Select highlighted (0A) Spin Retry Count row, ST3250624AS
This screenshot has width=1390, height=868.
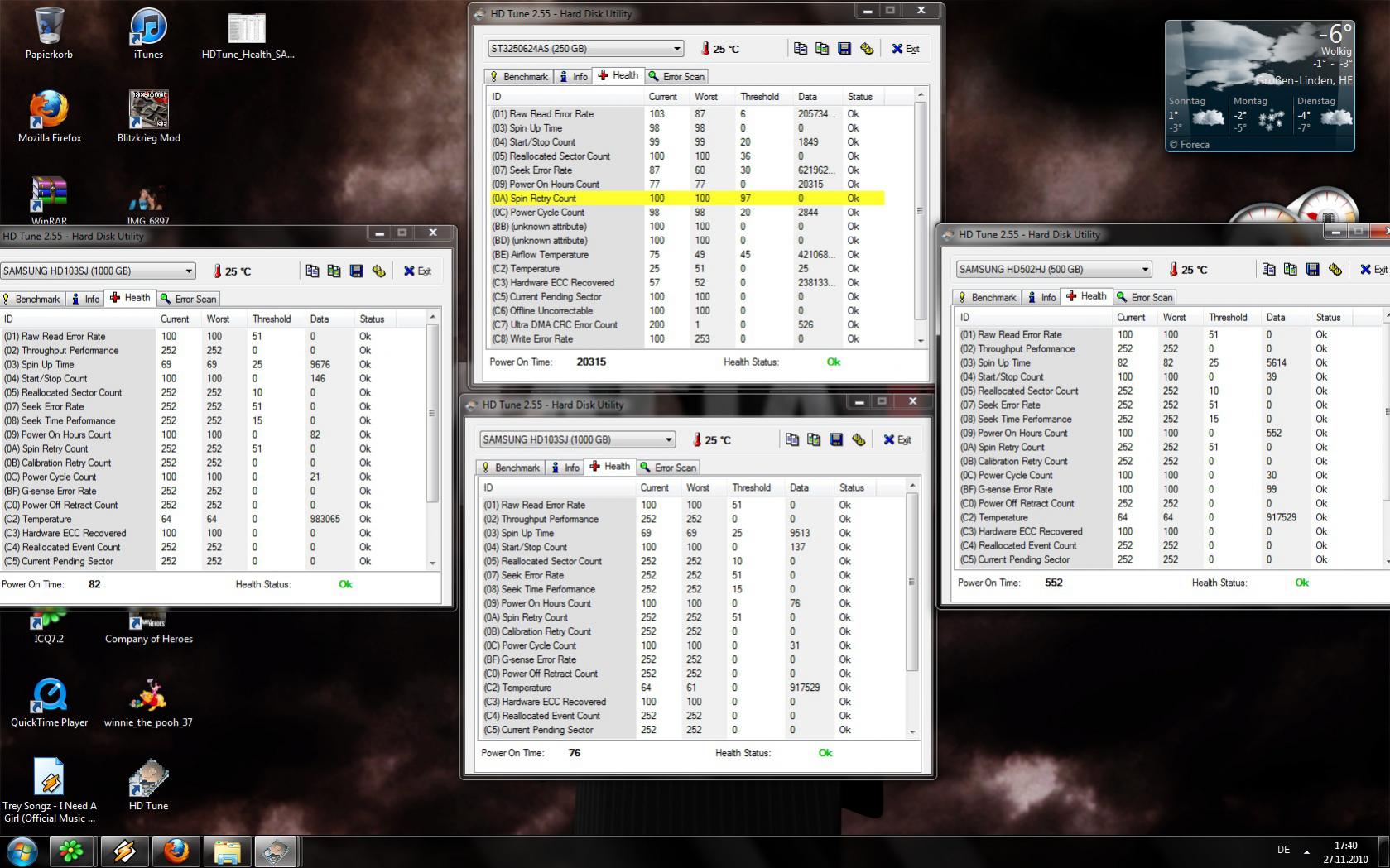click(x=687, y=199)
